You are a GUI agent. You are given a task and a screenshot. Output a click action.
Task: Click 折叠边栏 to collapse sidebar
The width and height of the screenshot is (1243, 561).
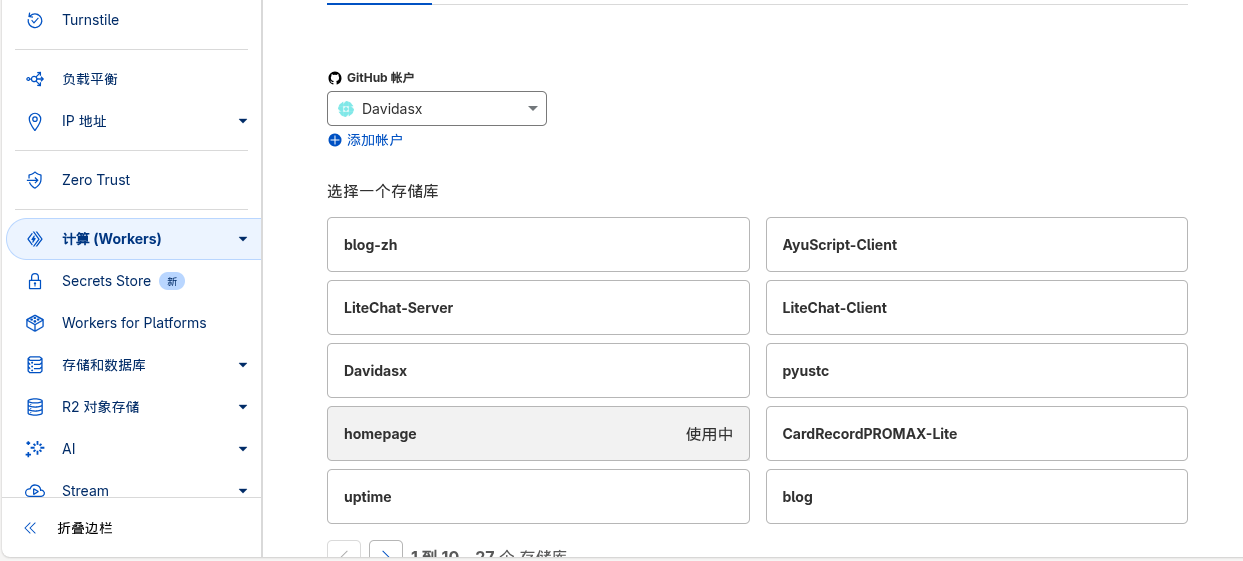click(x=85, y=528)
